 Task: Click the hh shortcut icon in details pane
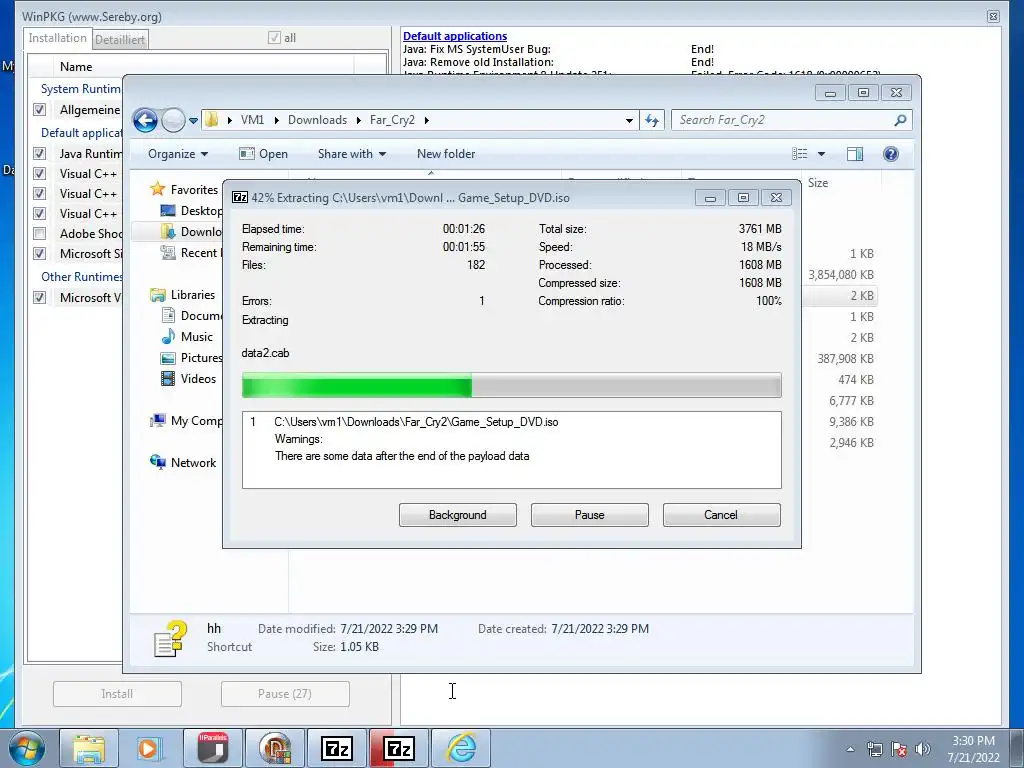point(170,637)
